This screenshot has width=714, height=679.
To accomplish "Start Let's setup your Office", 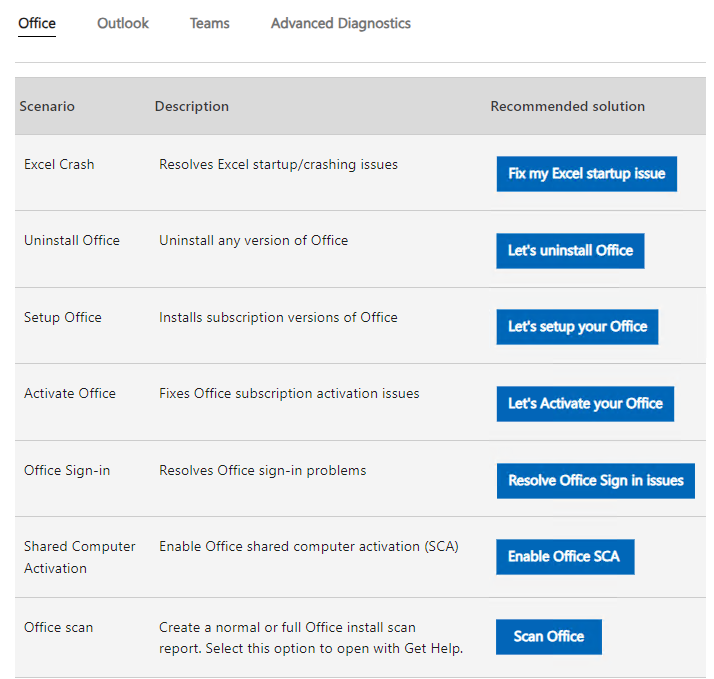I will pyautogui.click(x=577, y=327).
